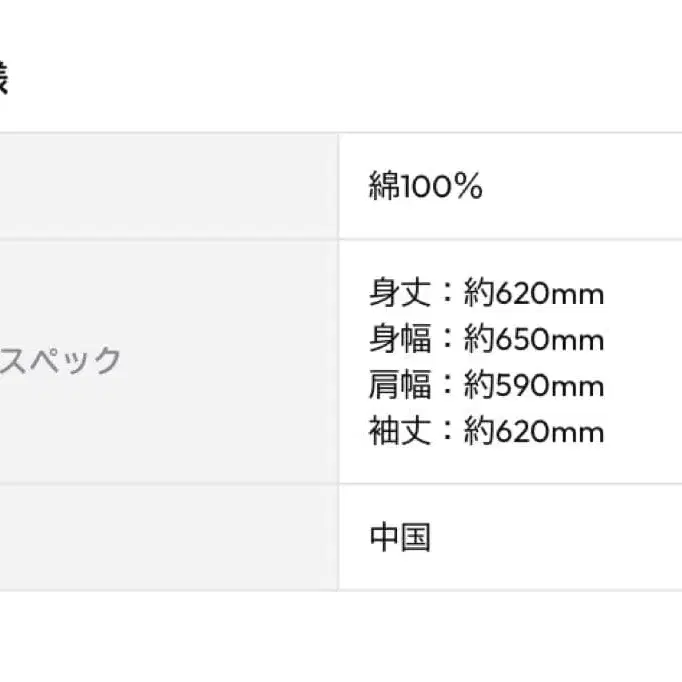This screenshot has width=682, height=682.
Task: Click empty space right of the 肩幅 measurement line
Action: (x=645, y=386)
